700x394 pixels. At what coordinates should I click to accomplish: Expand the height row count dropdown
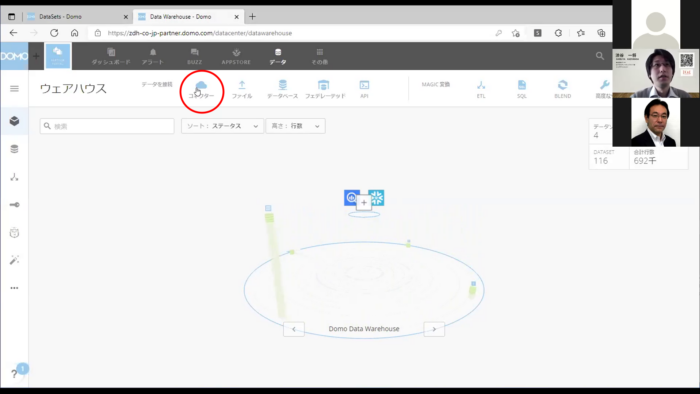(x=296, y=126)
